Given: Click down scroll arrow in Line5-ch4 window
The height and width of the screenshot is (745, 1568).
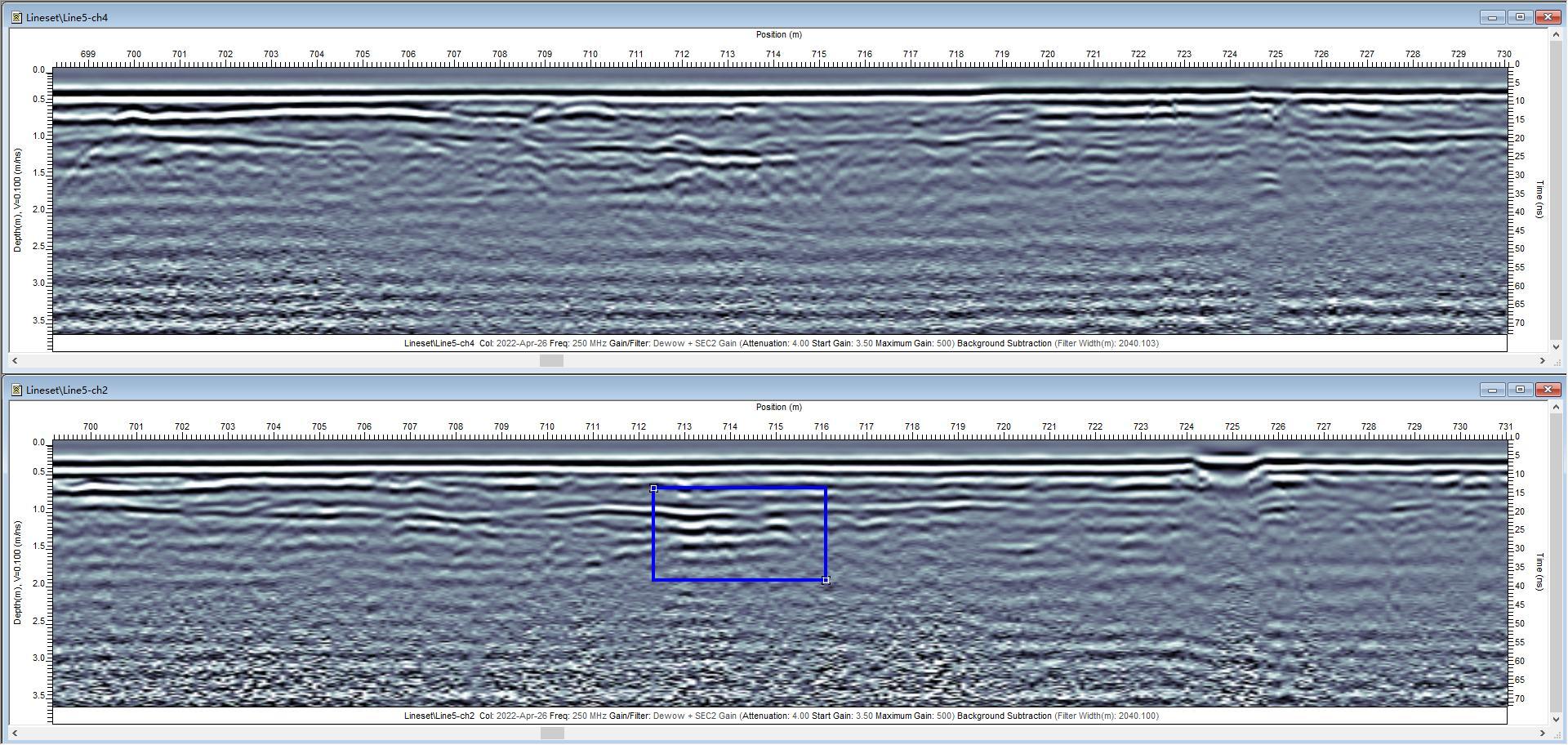Looking at the screenshot, I should [x=1556, y=346].
